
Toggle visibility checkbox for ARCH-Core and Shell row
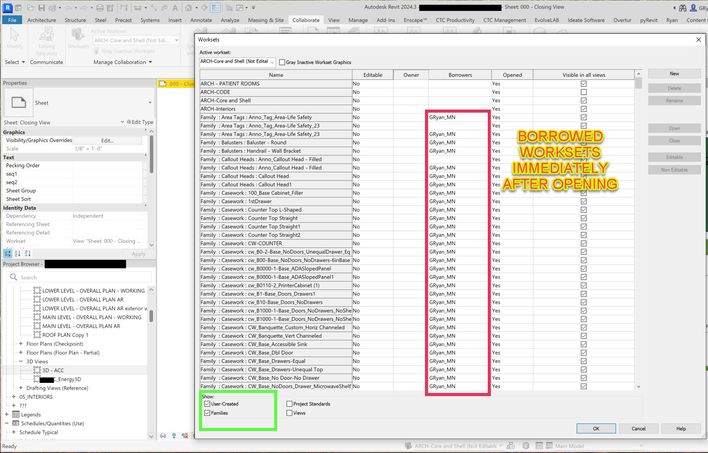coord(583,100)
